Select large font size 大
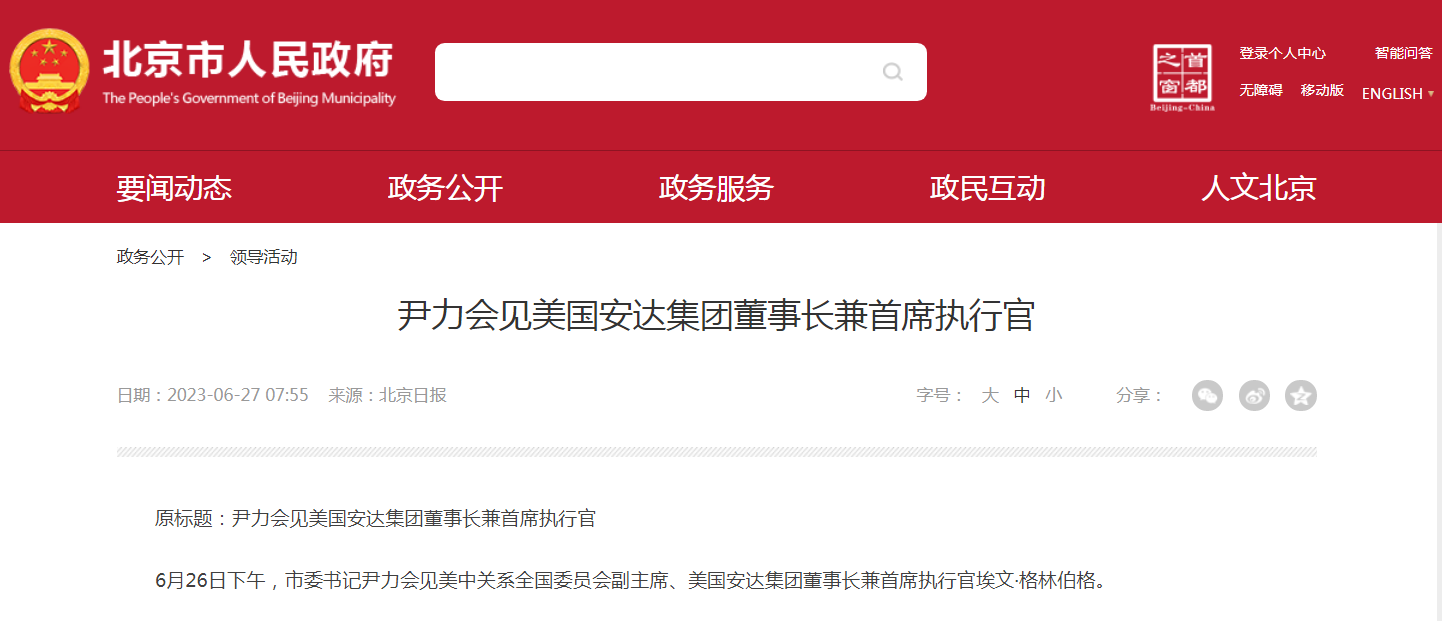The image size is (1442, 621). pyautogui.click(x=990, y=395)
